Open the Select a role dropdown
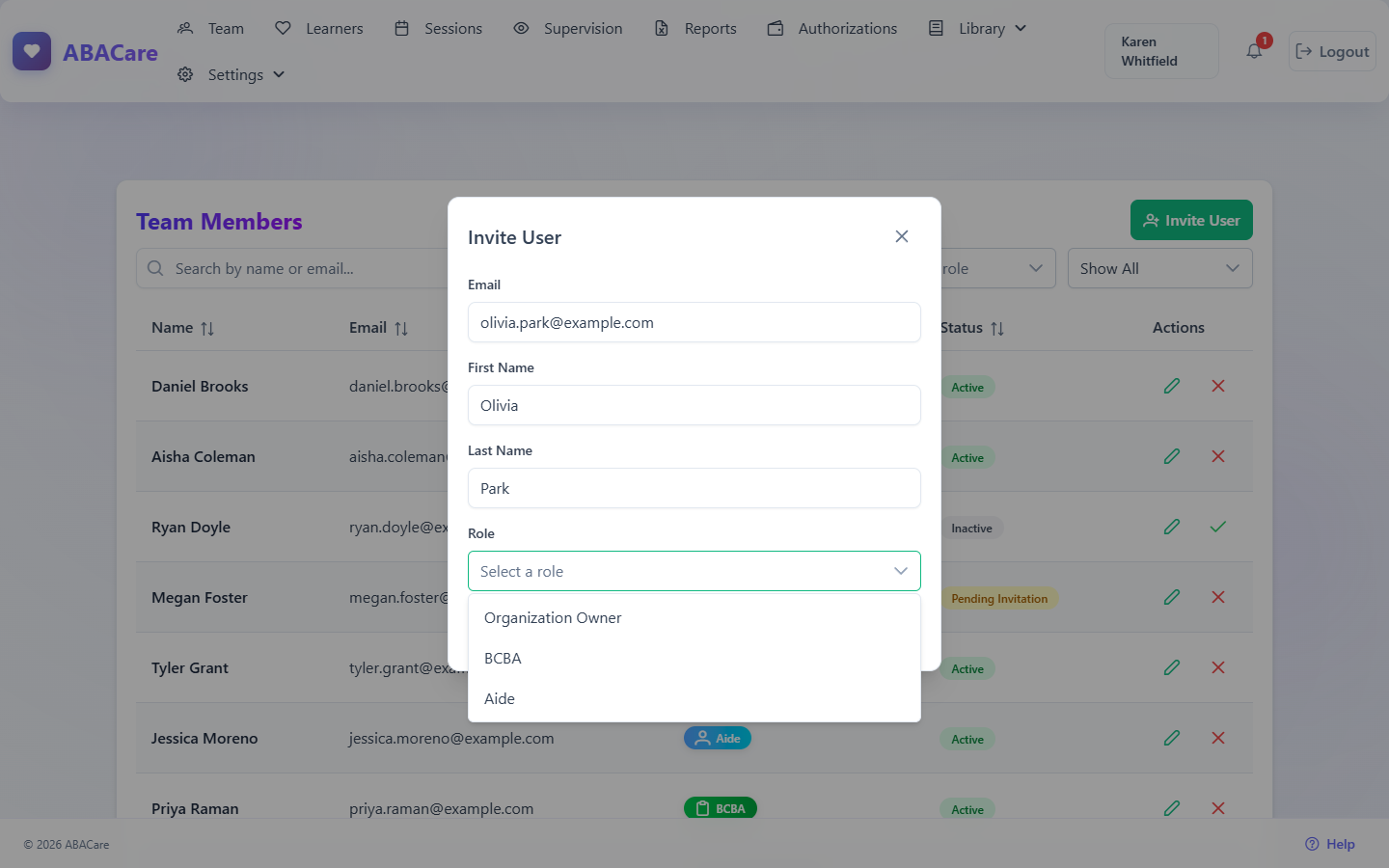The height and width of the screenshot is (868, 1389). pos(694,571)
